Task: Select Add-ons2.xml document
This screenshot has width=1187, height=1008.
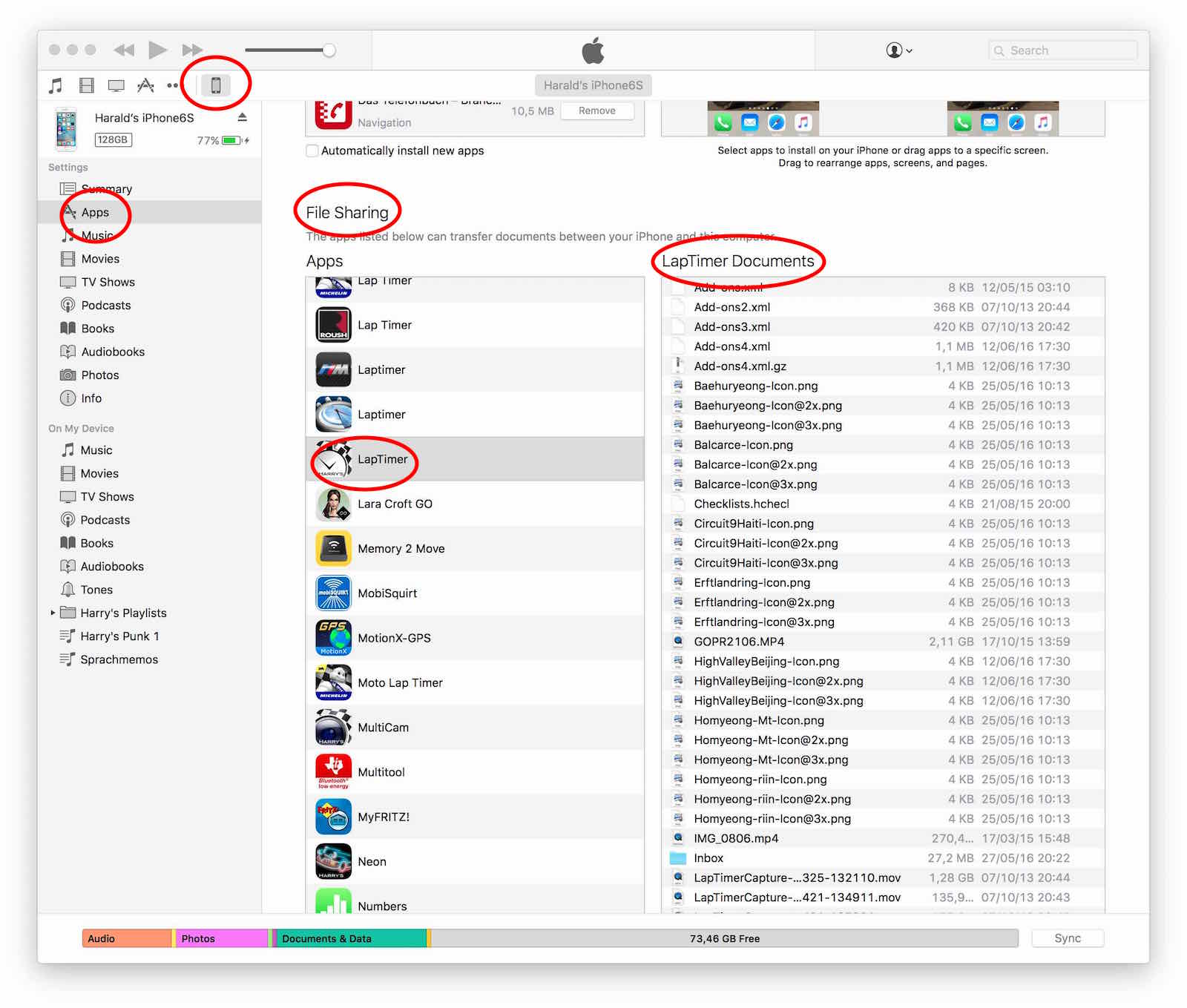Action: tap(883, 307)
